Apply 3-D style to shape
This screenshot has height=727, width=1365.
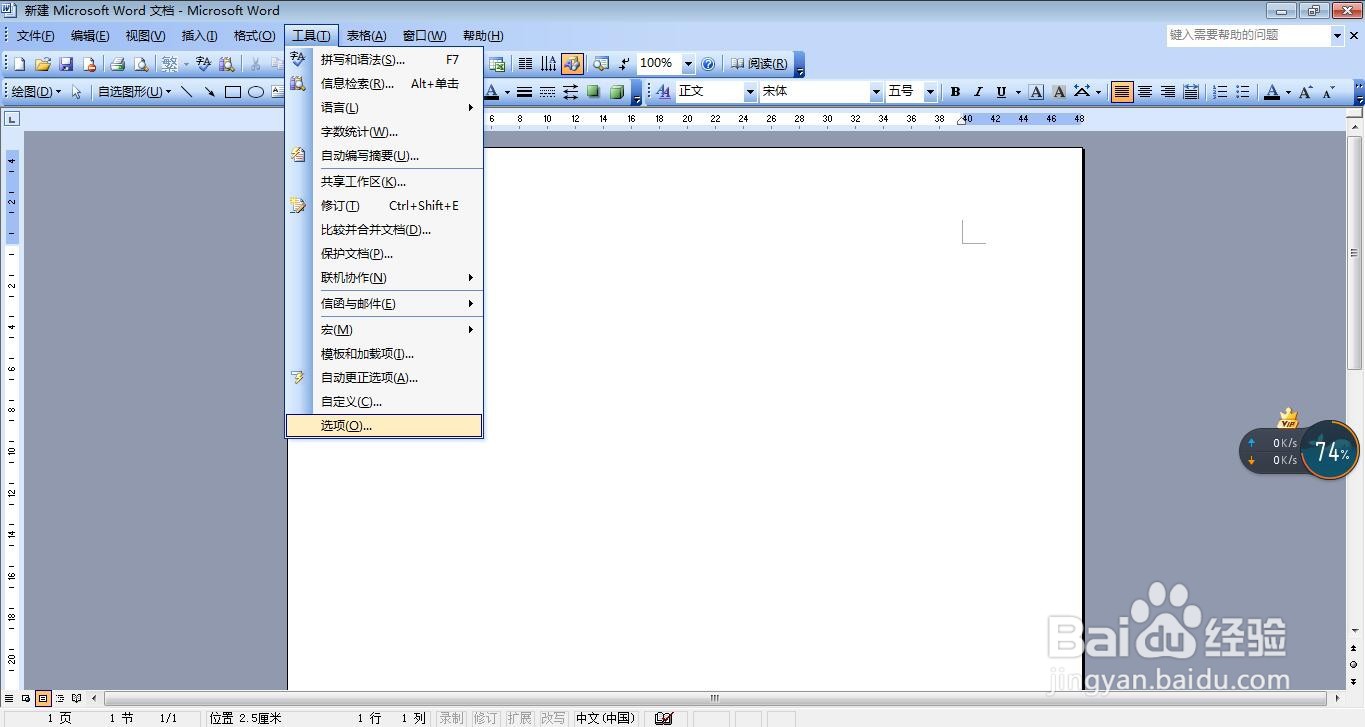616,92
